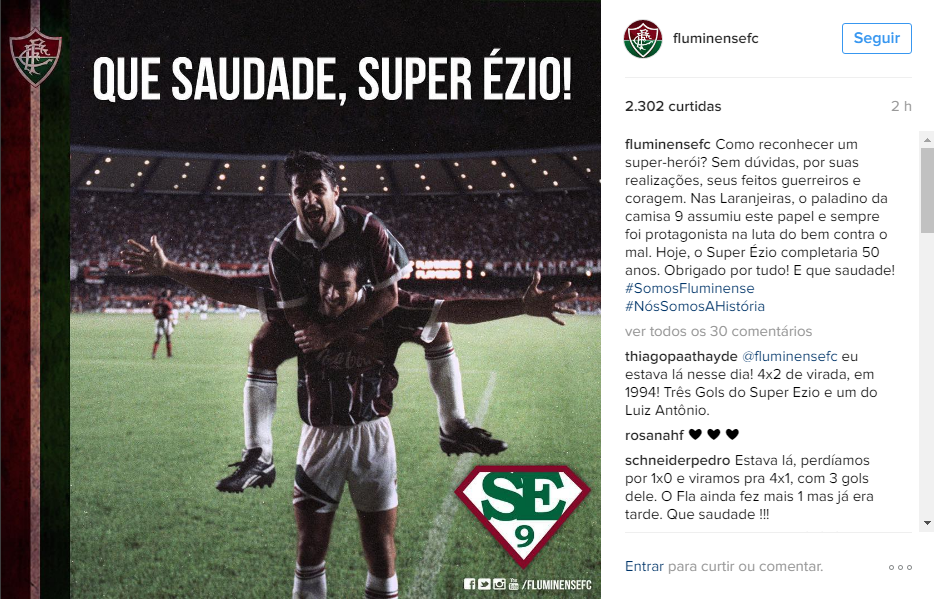Open thiagopaathayde's profile
The height and width of the screenshot is (599, 934).
(x=681, y=356)
